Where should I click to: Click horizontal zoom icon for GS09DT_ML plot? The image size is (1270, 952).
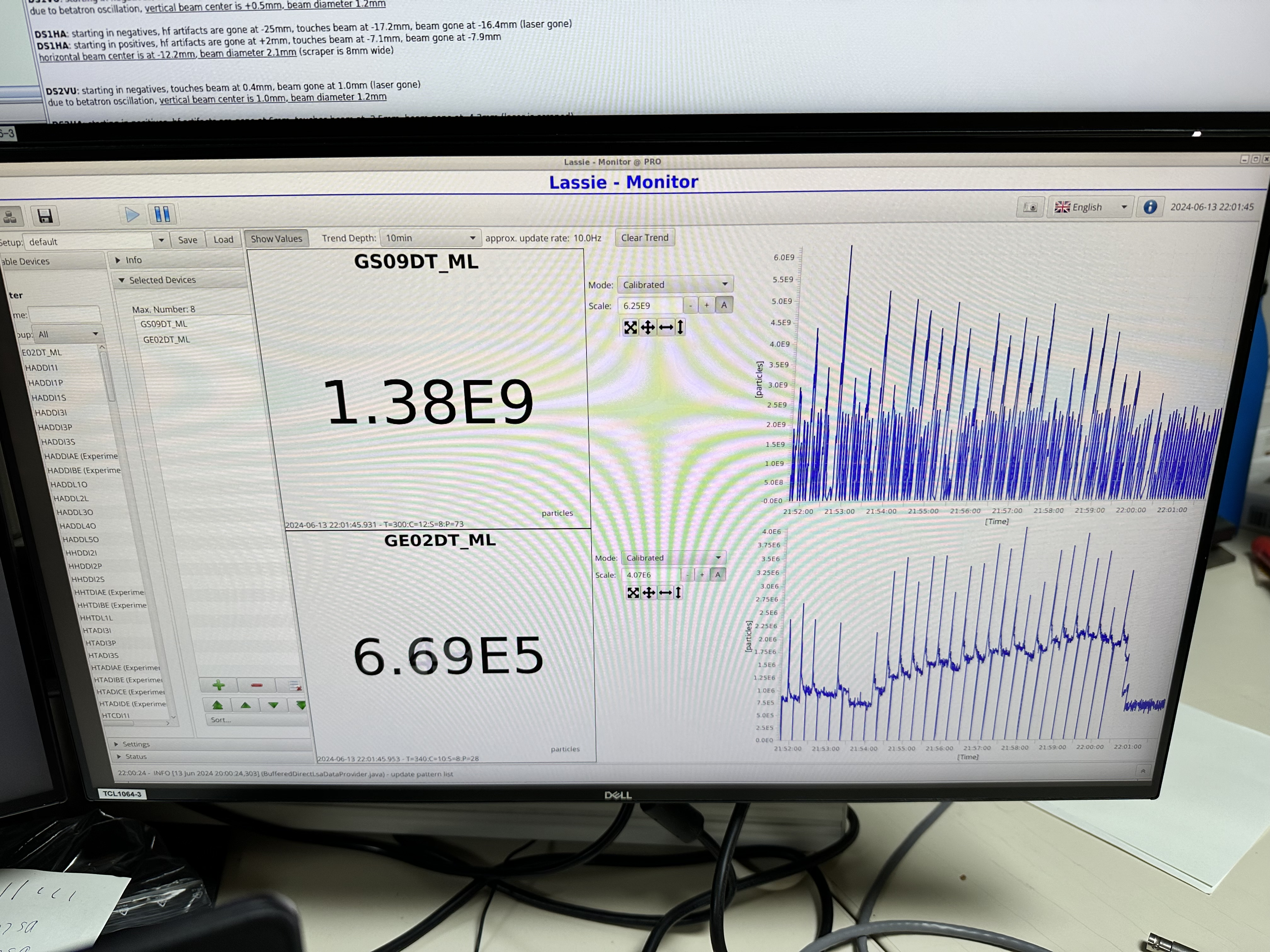pos(666,327)
